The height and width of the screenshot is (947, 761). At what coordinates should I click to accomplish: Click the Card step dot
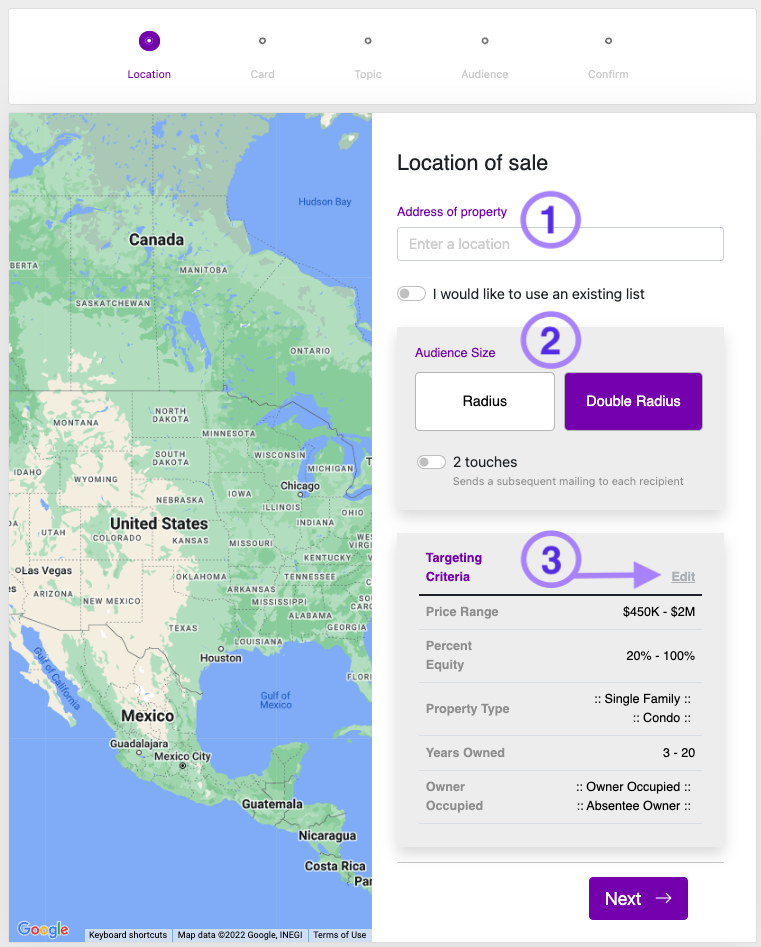coord(262,41)
